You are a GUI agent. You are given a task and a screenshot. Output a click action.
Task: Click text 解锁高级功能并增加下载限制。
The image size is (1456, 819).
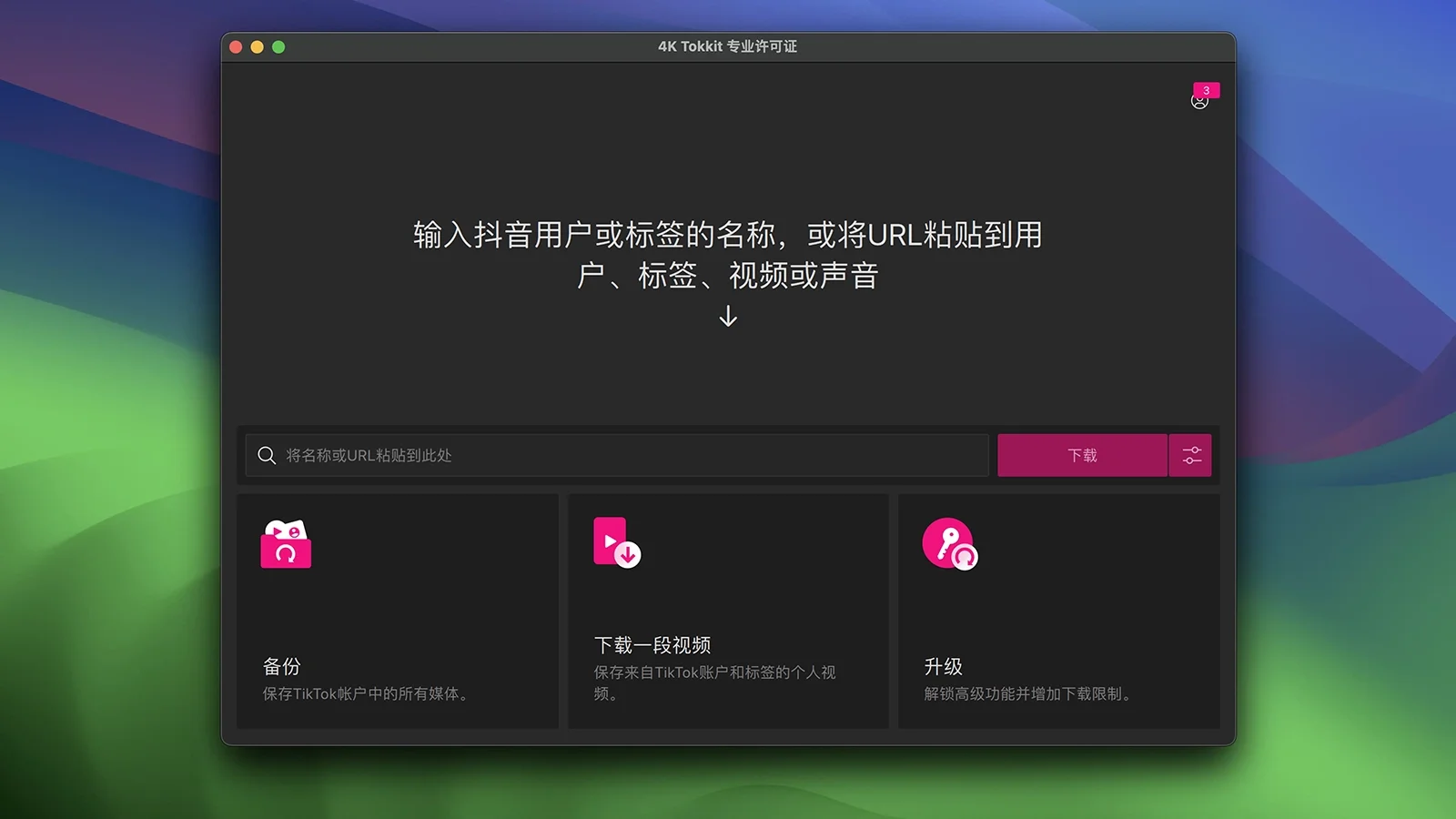pyautogui.click(x=1030, y=694)
